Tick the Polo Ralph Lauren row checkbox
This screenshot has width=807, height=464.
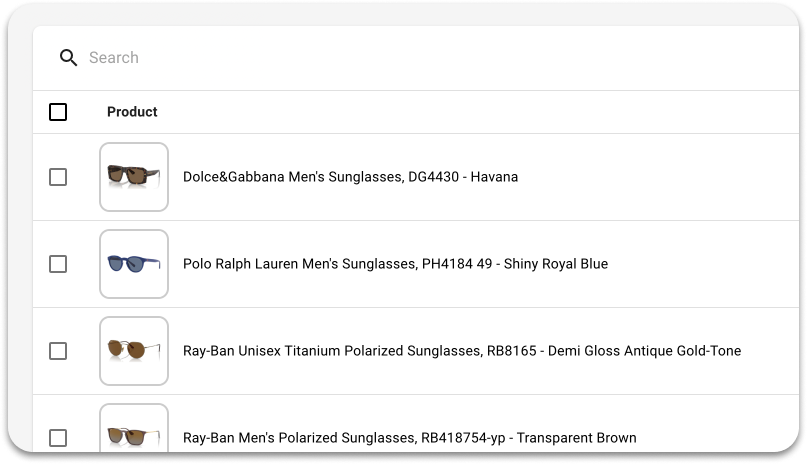tap(58, 264)
